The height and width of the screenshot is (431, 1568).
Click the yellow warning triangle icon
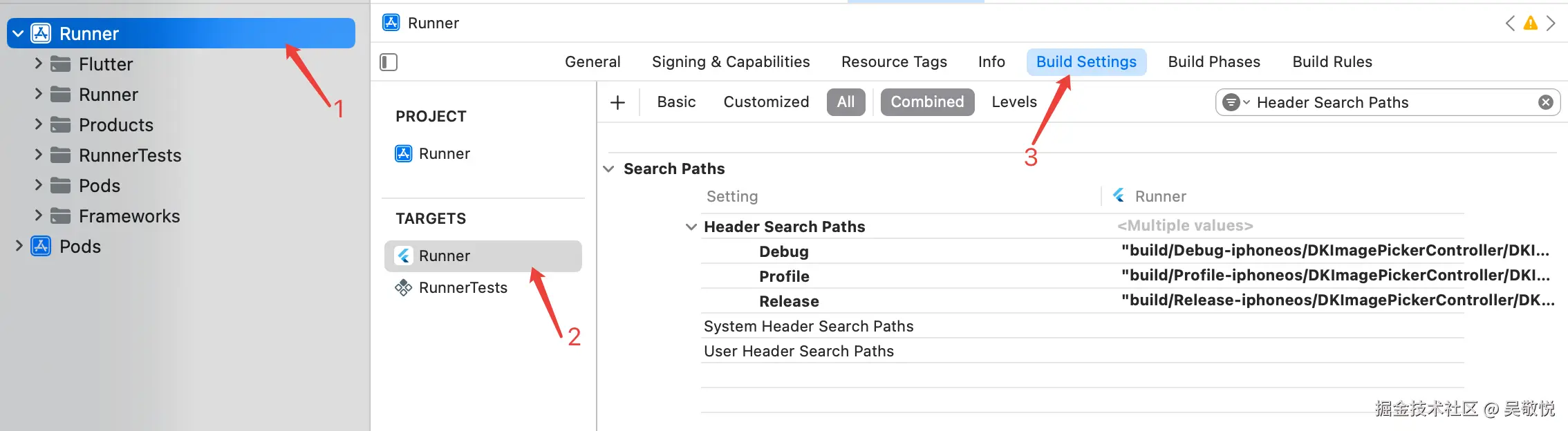[x=1531, y=23]
